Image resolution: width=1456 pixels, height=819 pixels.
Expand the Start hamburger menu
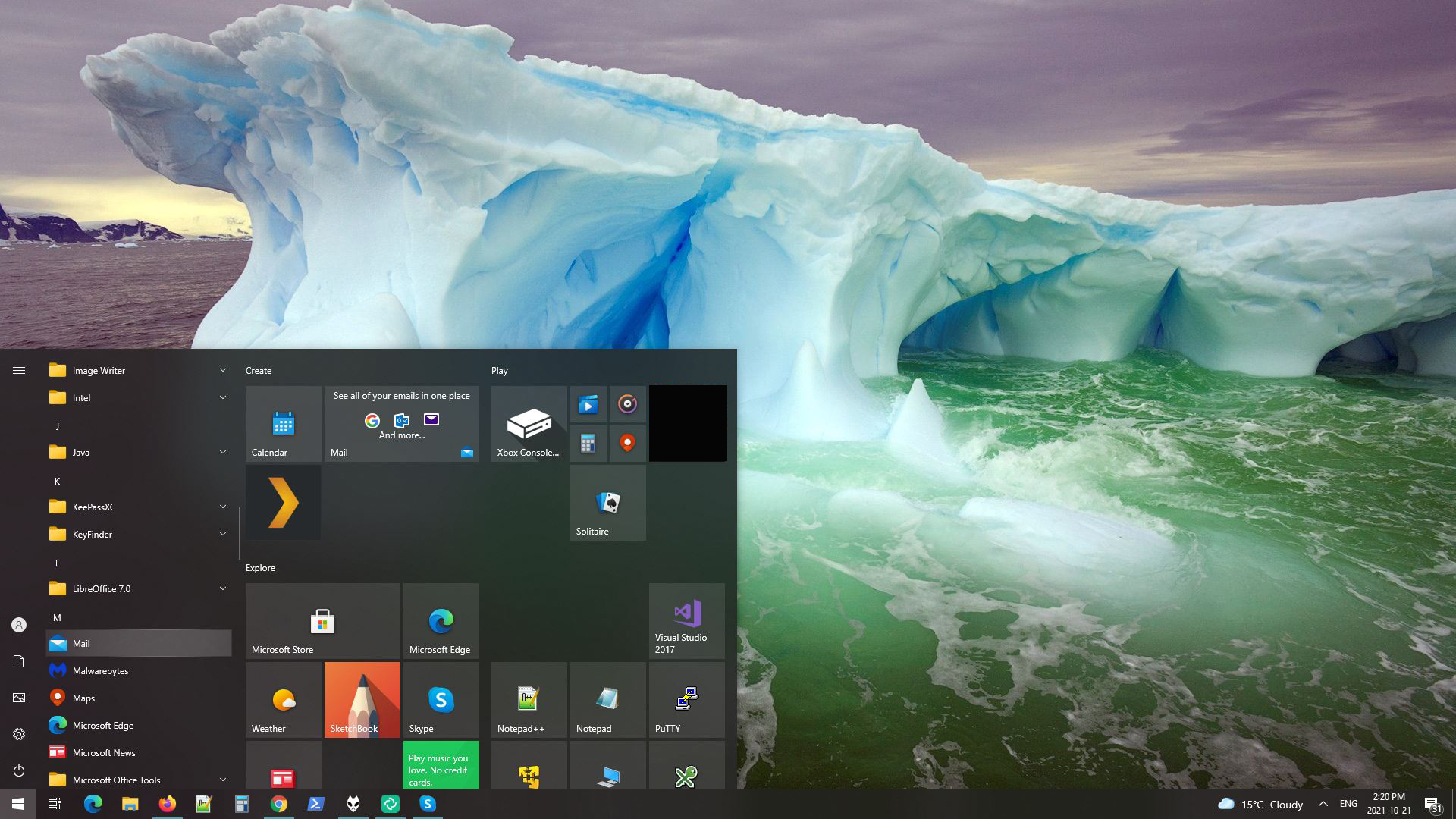pyautogui.click(x=19, y=370)
